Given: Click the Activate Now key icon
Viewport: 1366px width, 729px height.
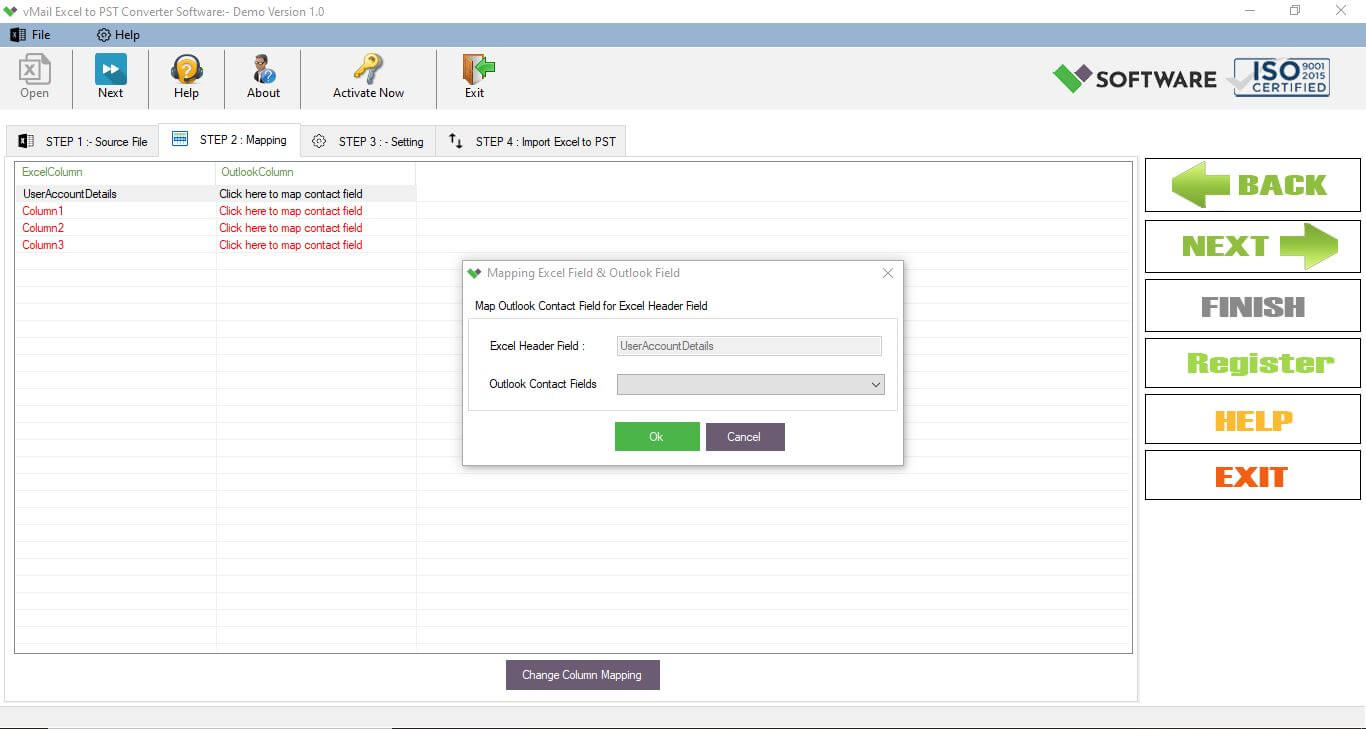Looking at the screenshot, I should [368, 77].
